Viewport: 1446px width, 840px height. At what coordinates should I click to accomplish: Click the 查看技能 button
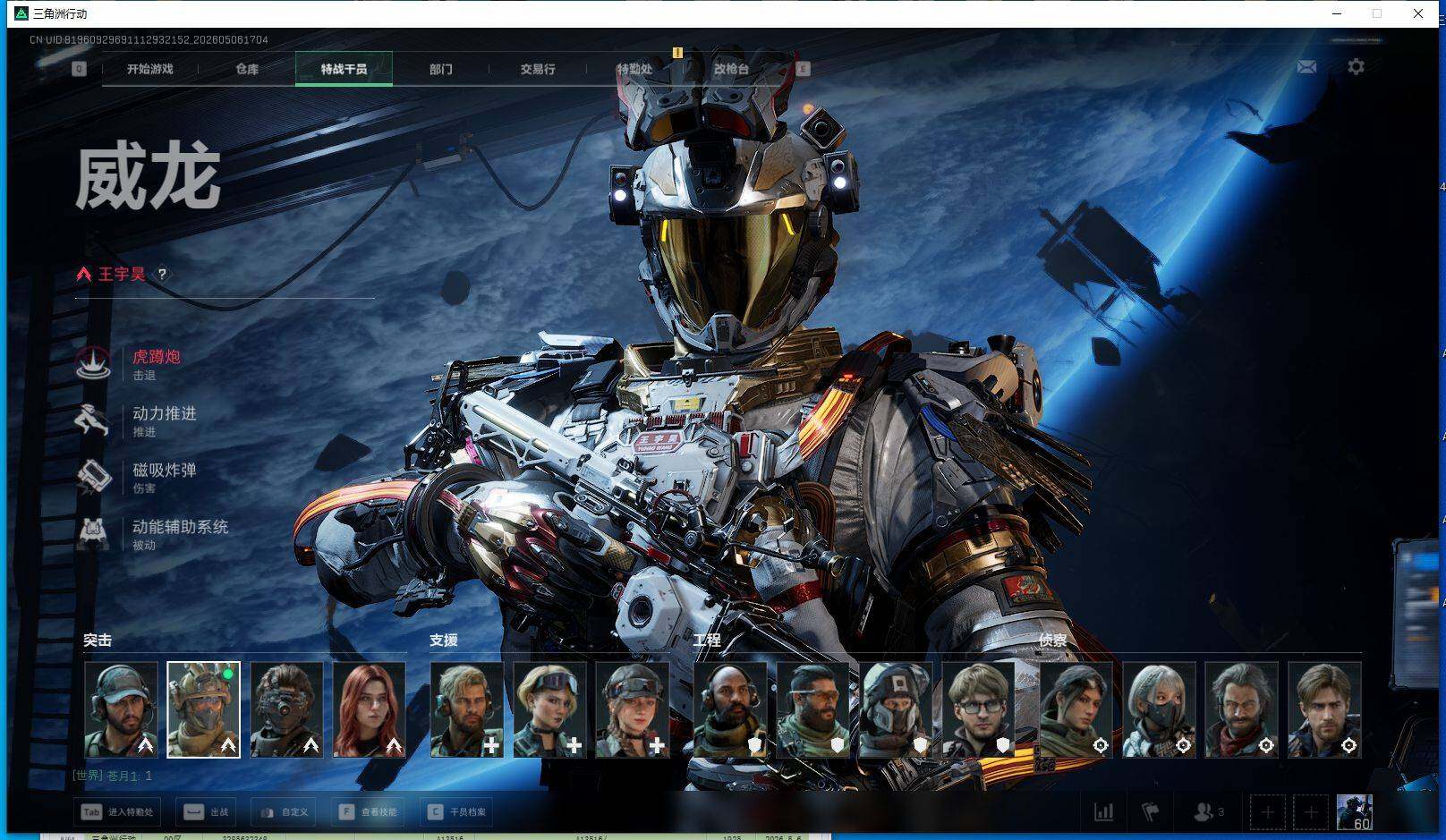[368, 811]
